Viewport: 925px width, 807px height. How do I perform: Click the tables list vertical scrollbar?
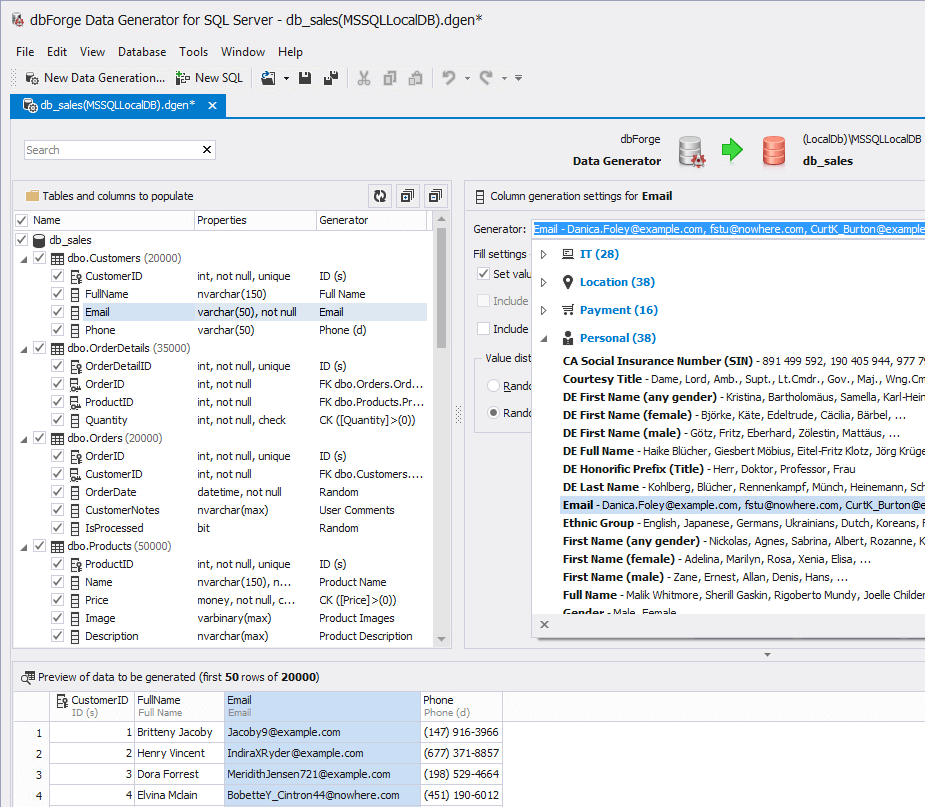[x=441, y=288]
